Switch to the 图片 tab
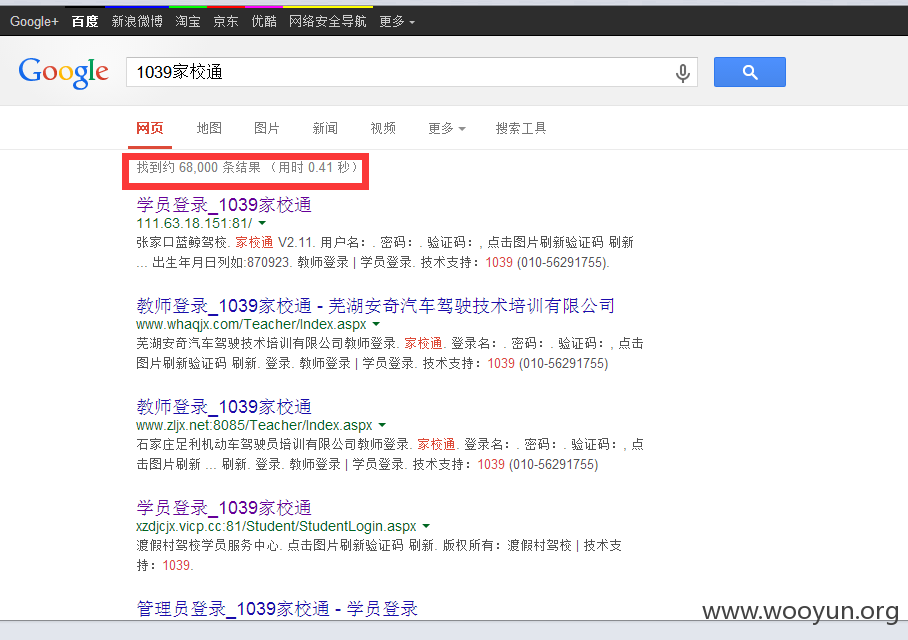This screenshot has width=908, height=640. coord(267,128)
